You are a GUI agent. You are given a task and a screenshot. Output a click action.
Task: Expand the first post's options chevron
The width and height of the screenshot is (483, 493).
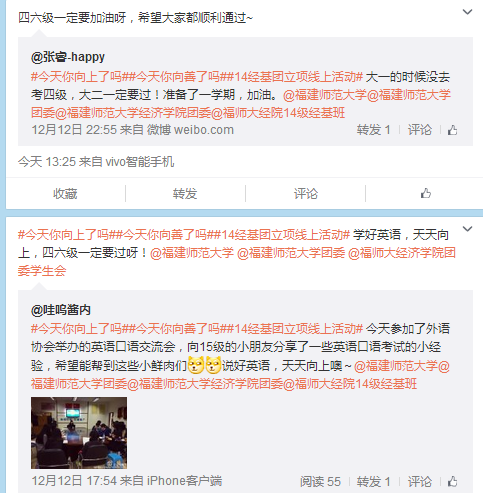point(467,12)
